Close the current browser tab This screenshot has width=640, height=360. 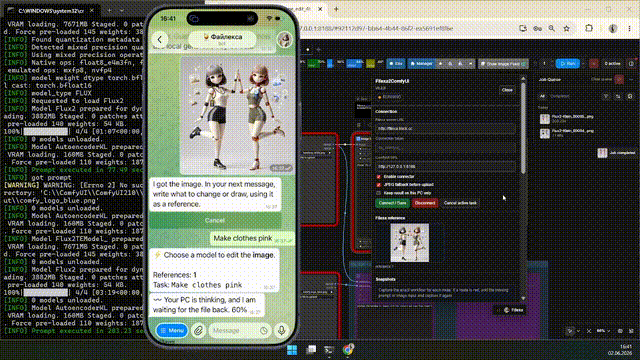click(x=320, y=9)
